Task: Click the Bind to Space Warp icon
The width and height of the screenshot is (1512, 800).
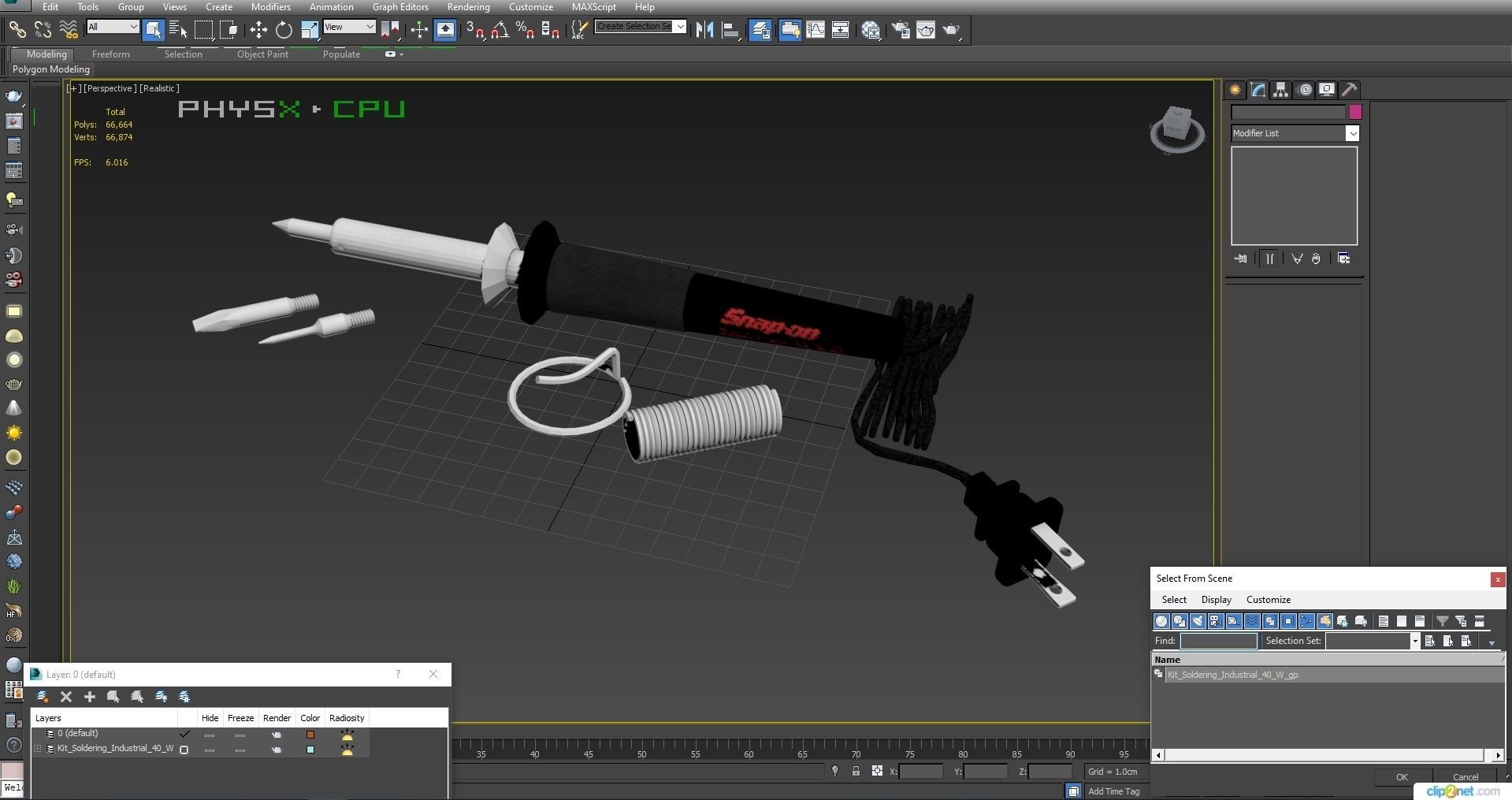Action: pyautogui.click(x=69, y=30)
